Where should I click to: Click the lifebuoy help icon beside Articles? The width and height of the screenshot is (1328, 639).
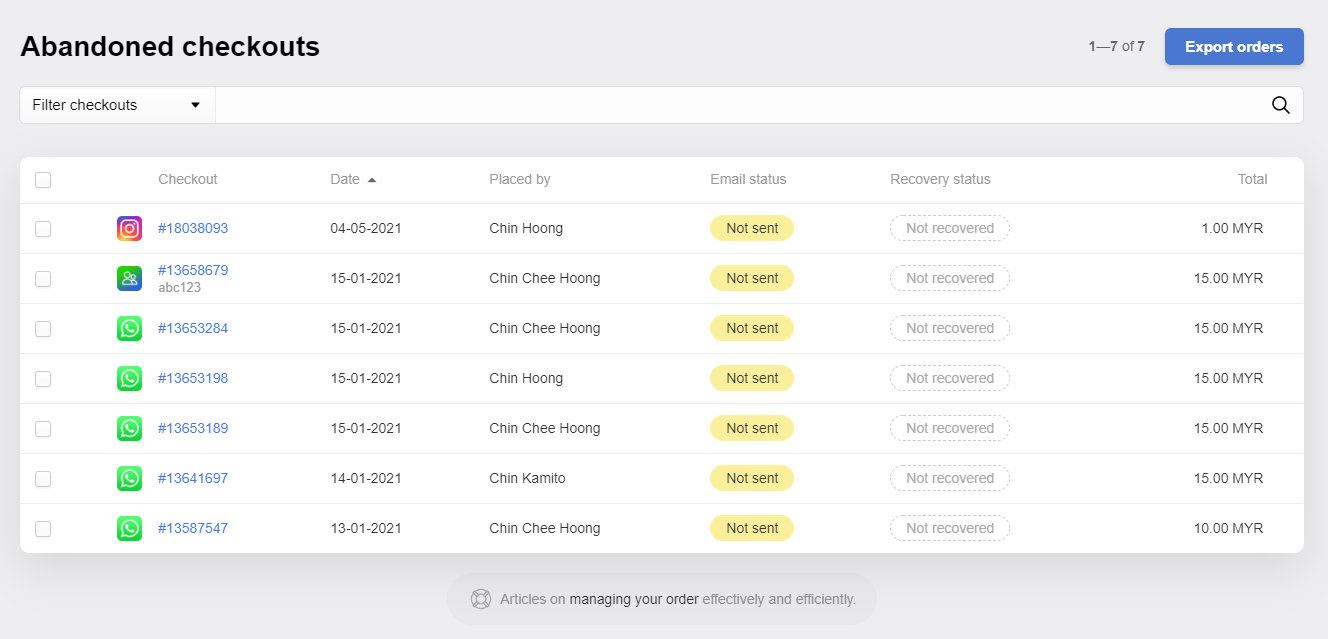[x=481, y=599]
